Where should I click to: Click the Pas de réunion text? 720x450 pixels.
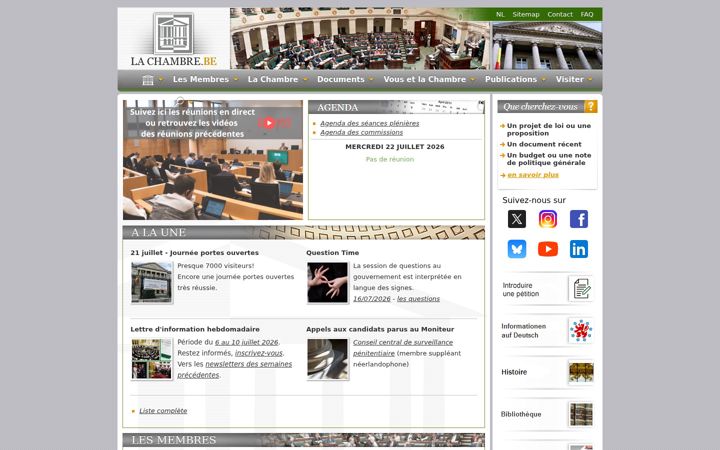click(x=390, y=159)
